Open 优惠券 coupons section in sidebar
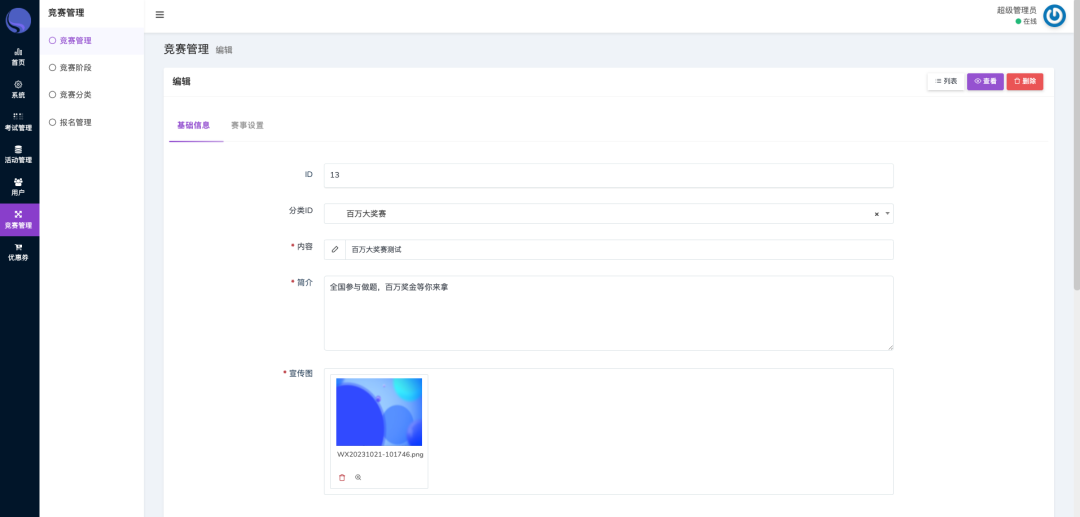Image resolution: width=1080 pixels, height=517 pixels. (x=18, y=252)
